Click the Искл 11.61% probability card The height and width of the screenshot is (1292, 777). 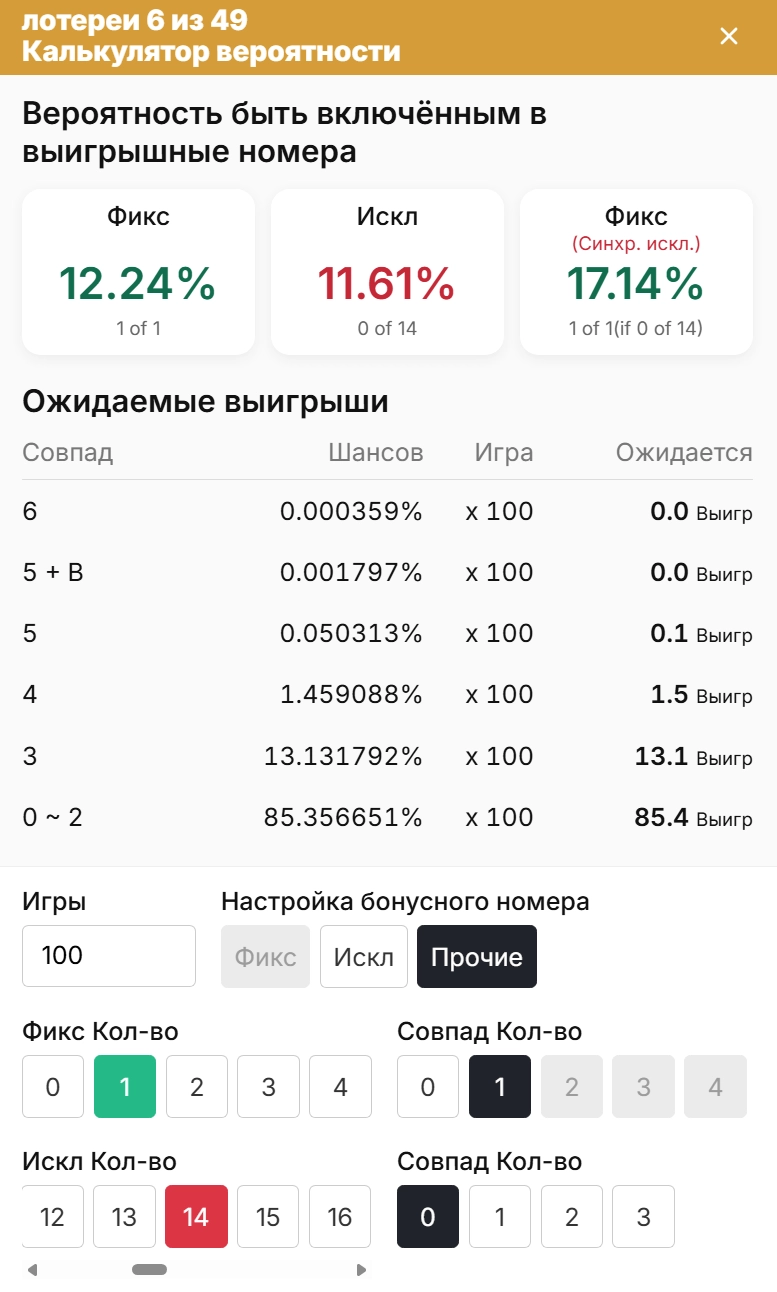point(387,271)
